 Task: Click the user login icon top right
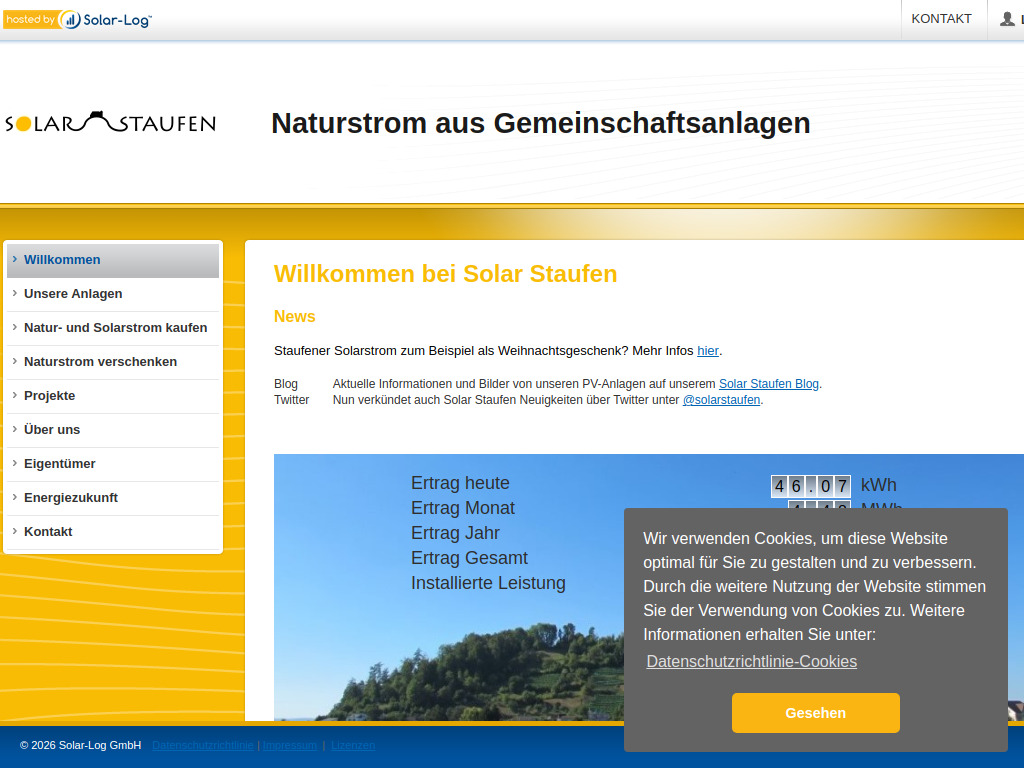1008,18
